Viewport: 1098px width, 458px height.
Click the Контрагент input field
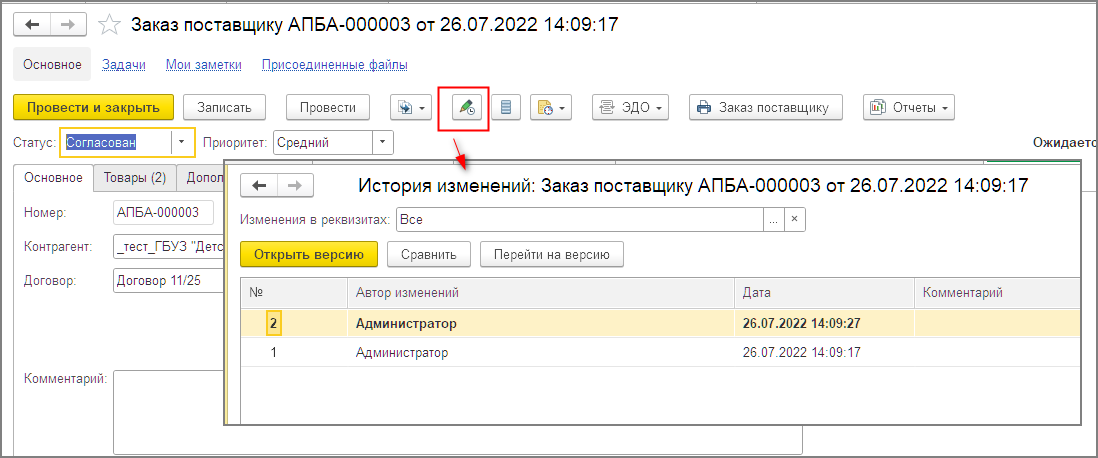pyautogui.click(x=168, y=247)
